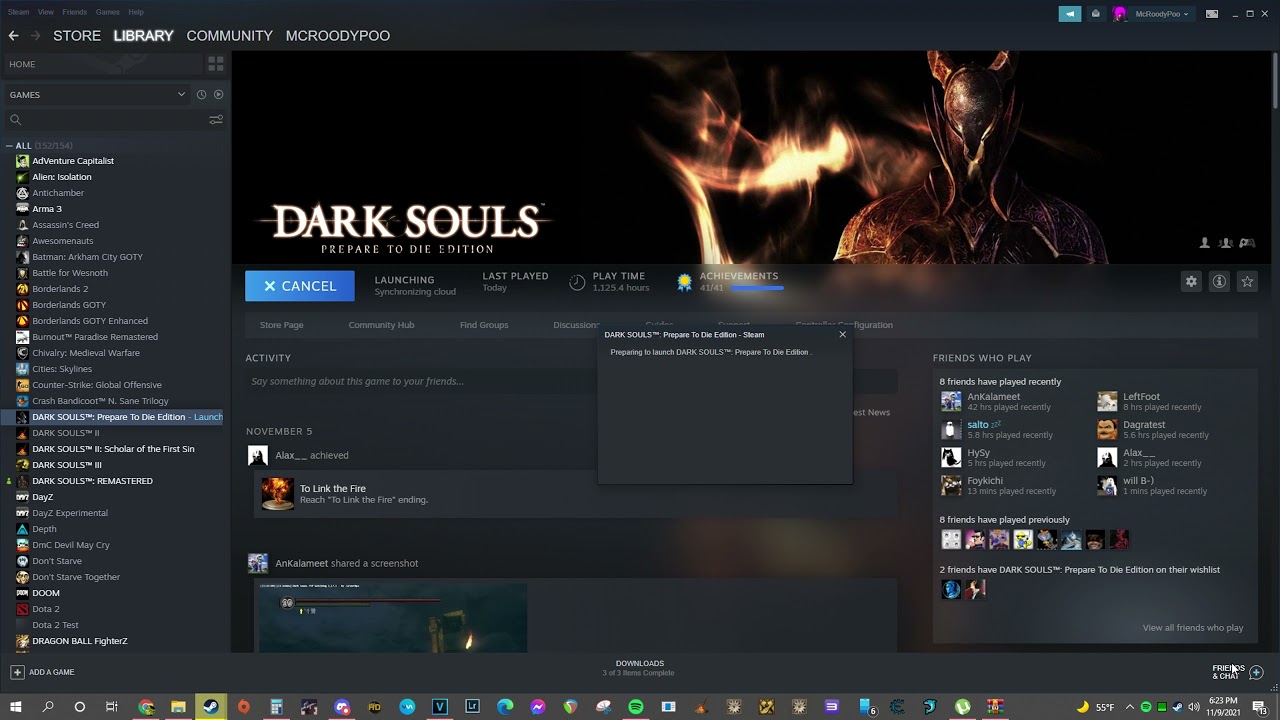Enter Big Picture mode
This screenshot has height=720, width=1280.
click(1212, 14)
